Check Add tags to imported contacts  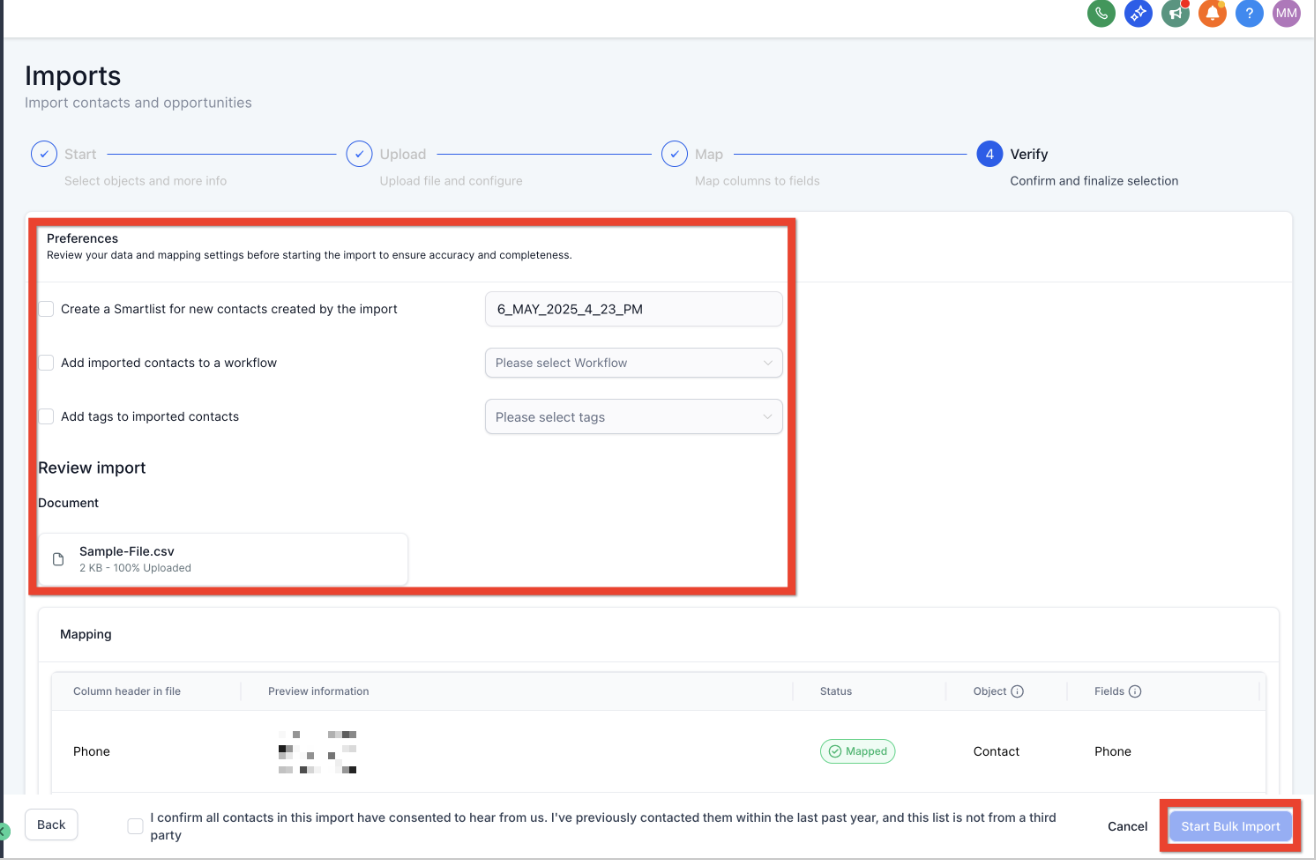tap(46, 416)
